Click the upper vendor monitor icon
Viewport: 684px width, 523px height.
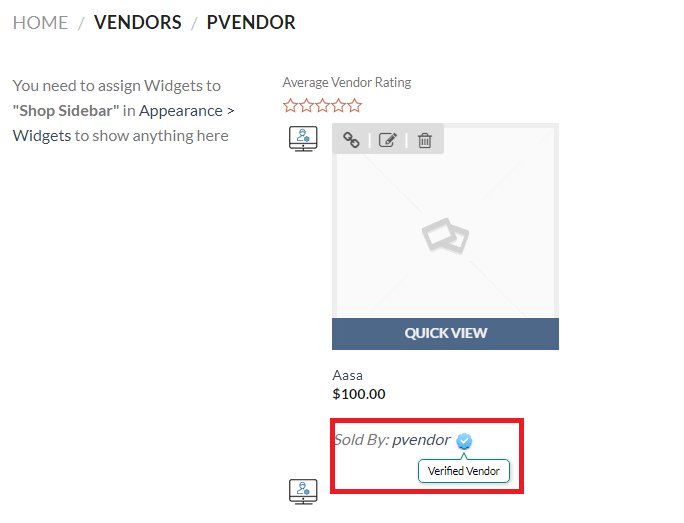[303, 139]
